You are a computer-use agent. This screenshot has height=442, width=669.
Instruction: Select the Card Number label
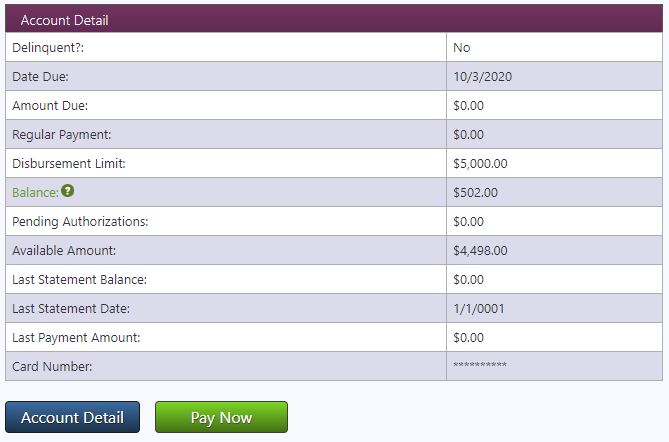pyautogui.click(x=52, y=366)
